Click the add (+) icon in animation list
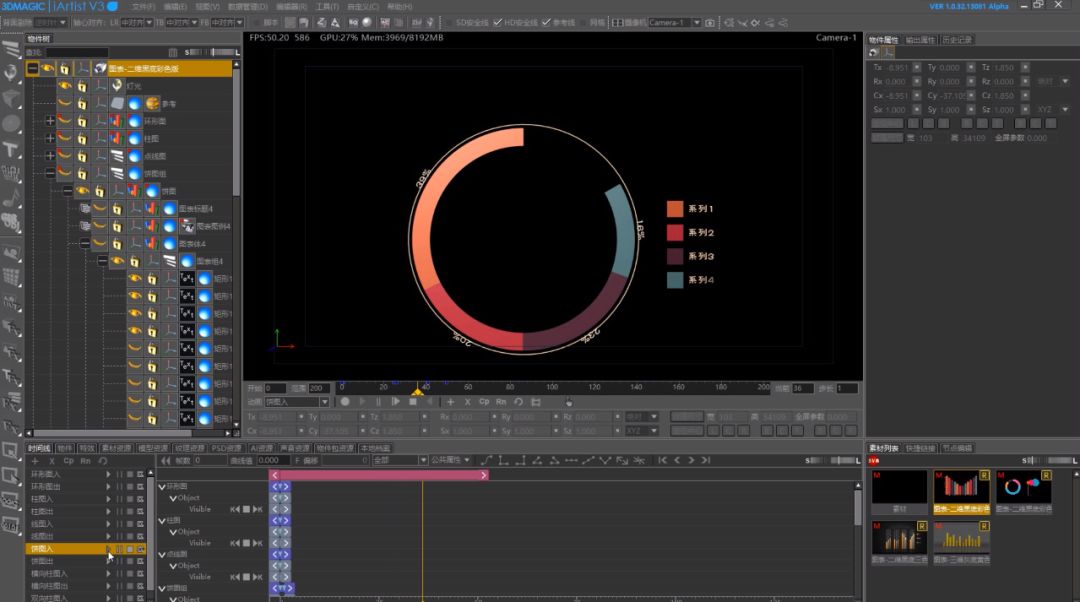Screen dimensions: 1080x602 click(34, 461)
